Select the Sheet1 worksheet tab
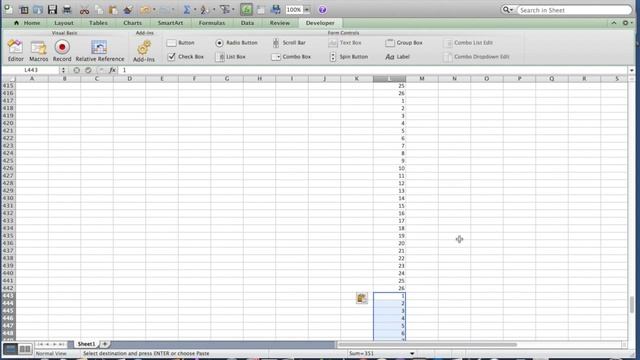The width and height of the screenshot is (640, 360). pyautogui.click(x=86, y=344)
